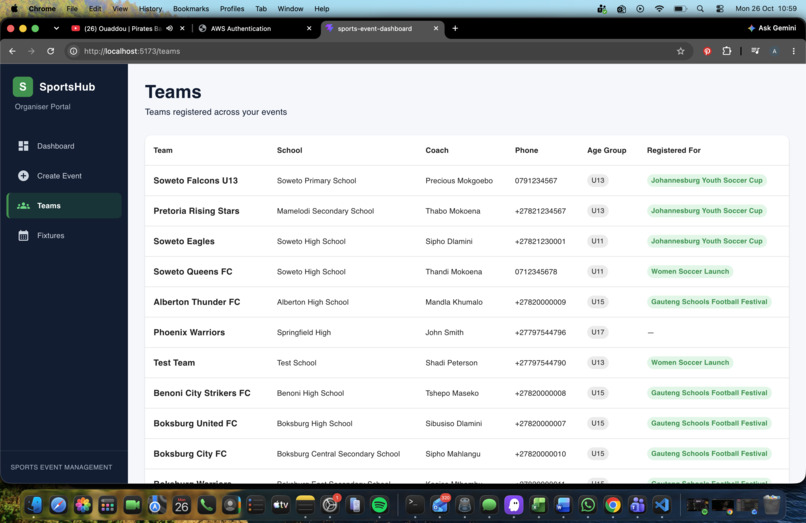This screenshot has height=523, width=806.
Task: Bookmark this page with the star icon
Action: pyautogui.click(x=681, y=51)
